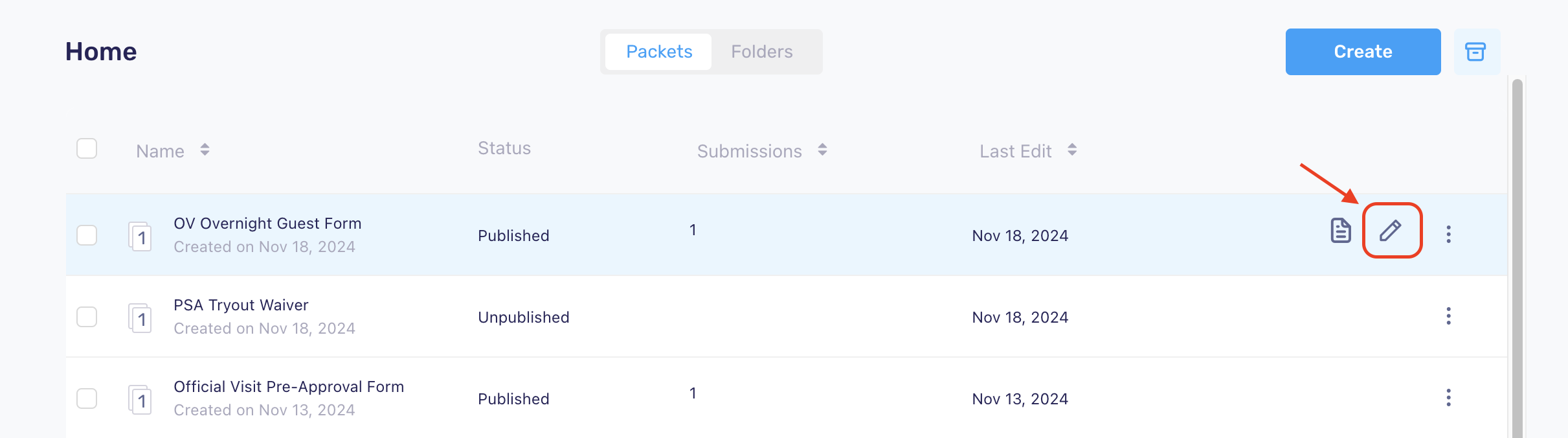Screen dimensions: 1568x438
Task: Sort by Name using the sort arrows
Action: tap(205, 150)
